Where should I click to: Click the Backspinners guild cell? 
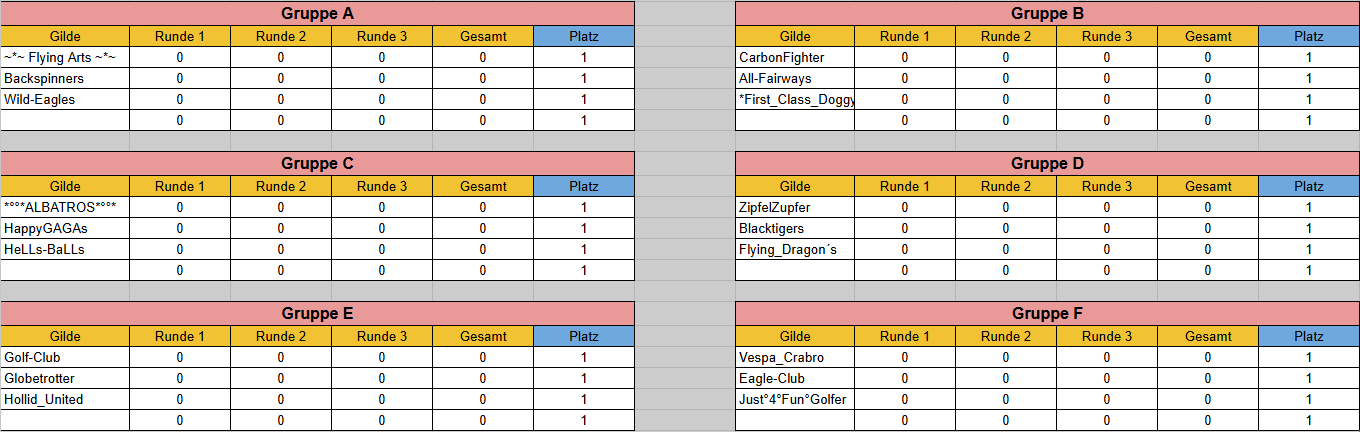click(x=65, y=79)
